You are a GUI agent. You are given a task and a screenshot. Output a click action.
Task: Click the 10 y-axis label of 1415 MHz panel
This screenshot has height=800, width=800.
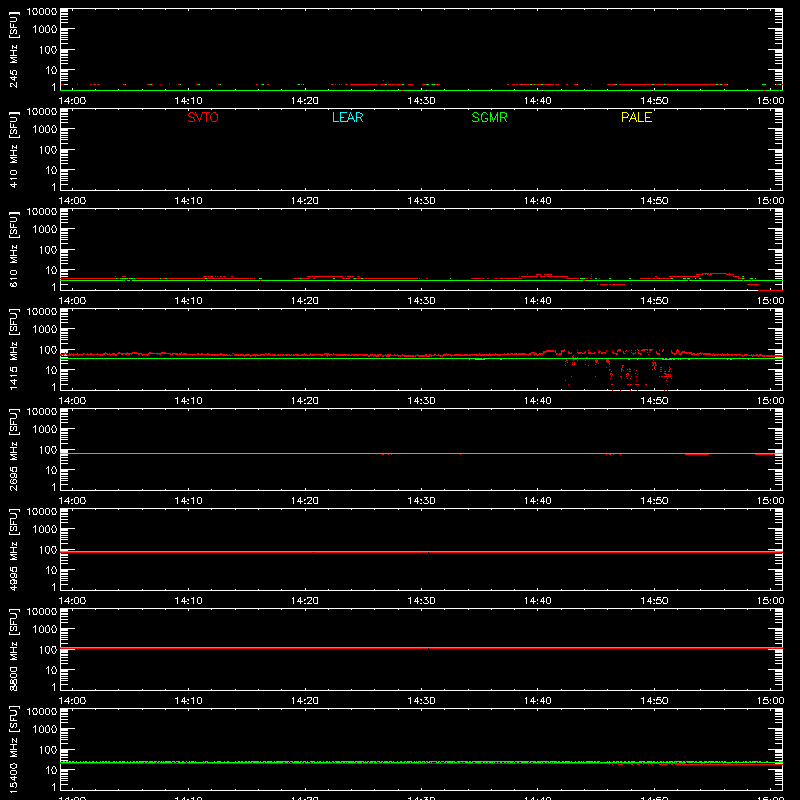point(52,370)
